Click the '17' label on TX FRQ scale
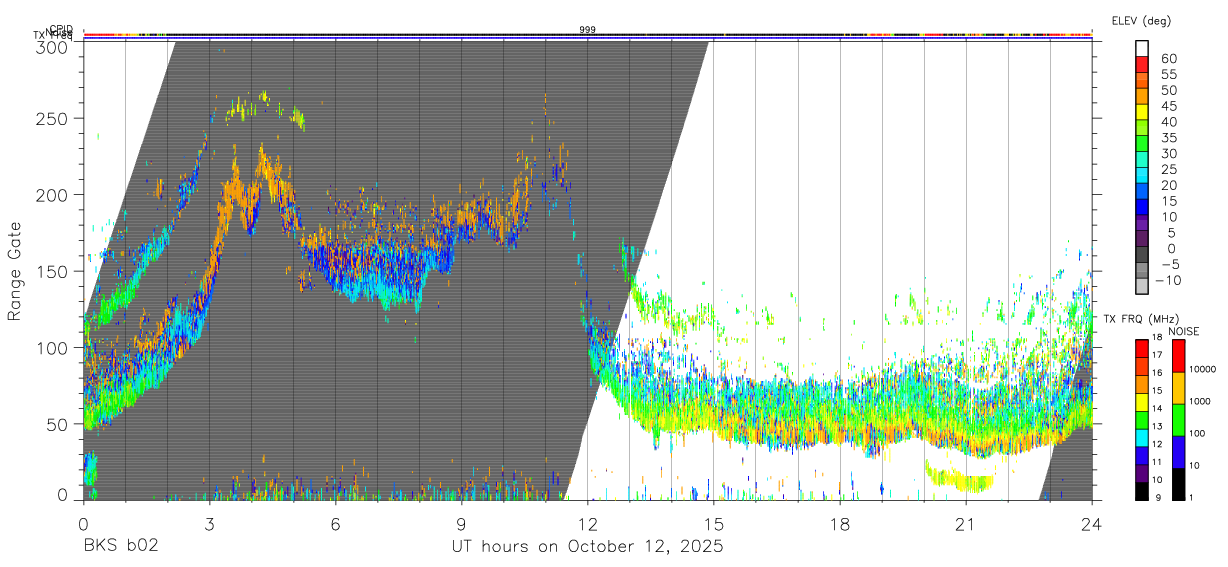This screenshot has height=567, width=1228. pyautogui.click(x=1157, y=355)
